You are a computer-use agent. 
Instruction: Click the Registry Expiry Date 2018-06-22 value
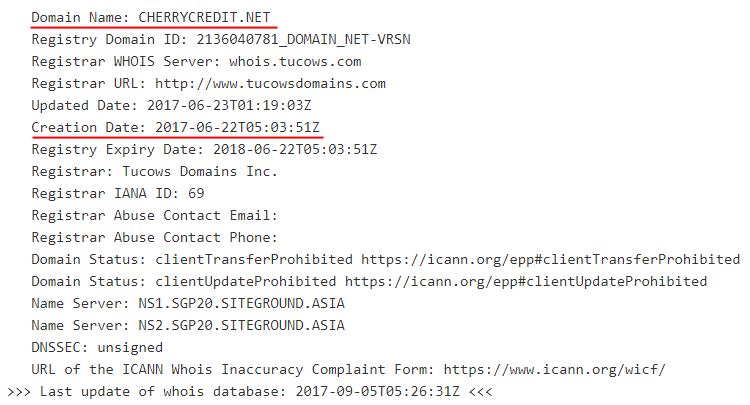point(295,150)
